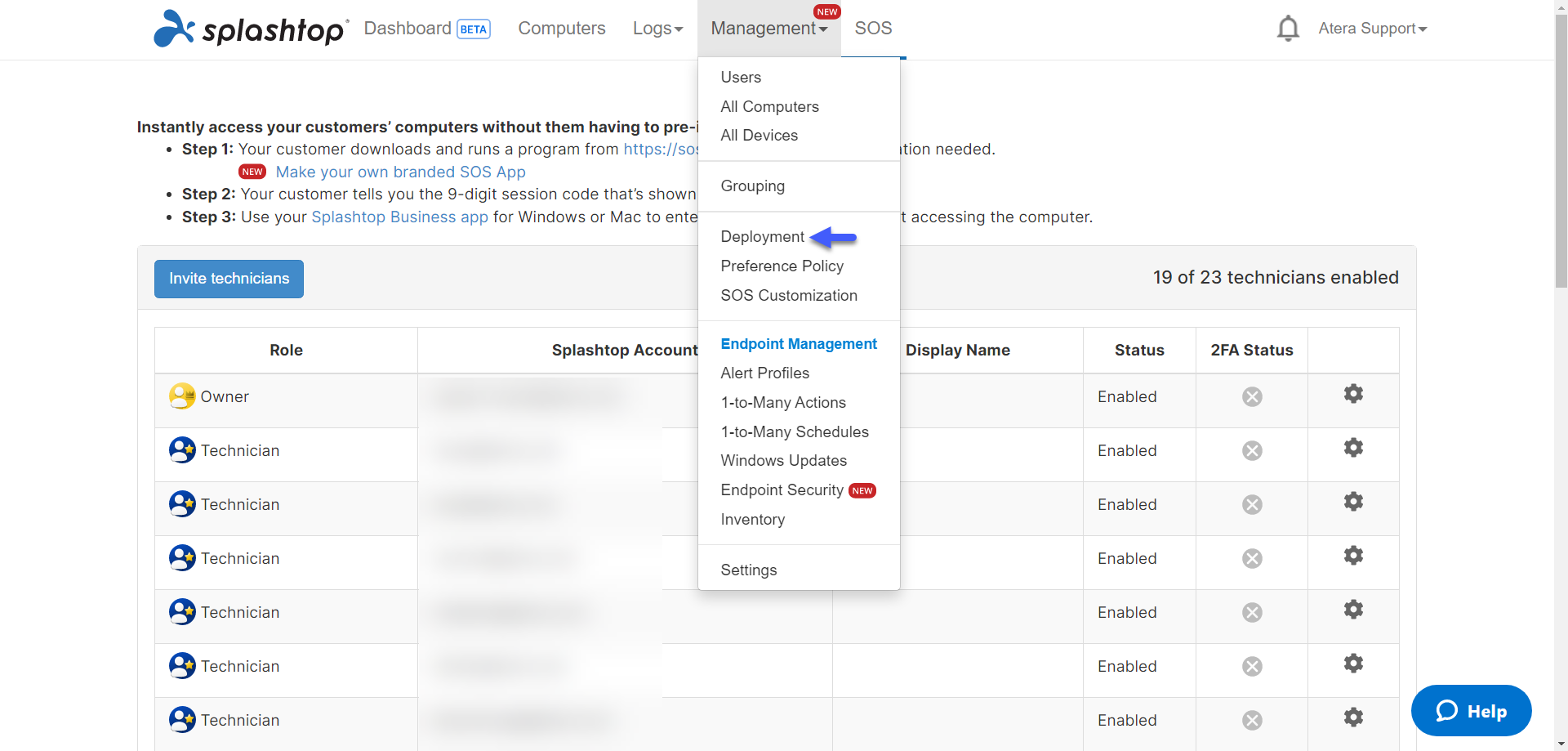Open gear icon for fourth Technician row
Image resolution: width=1568 pixels, height=751 pixels.
(x=1353, y=610)
